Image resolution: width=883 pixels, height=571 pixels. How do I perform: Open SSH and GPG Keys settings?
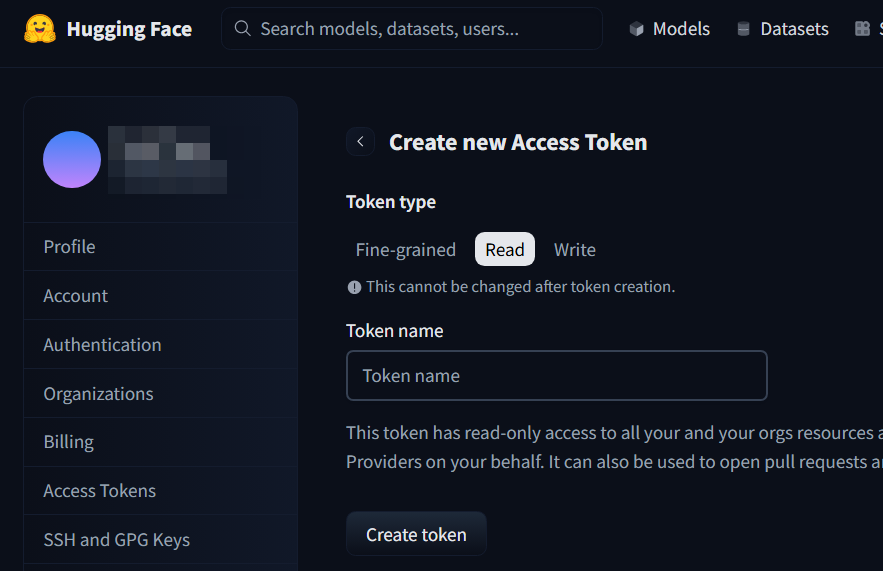(x=116, y=540)
